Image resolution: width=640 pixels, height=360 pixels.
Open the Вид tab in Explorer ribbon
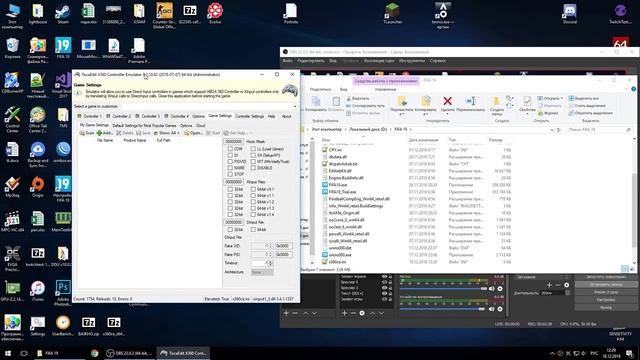[x=344, y=89]
